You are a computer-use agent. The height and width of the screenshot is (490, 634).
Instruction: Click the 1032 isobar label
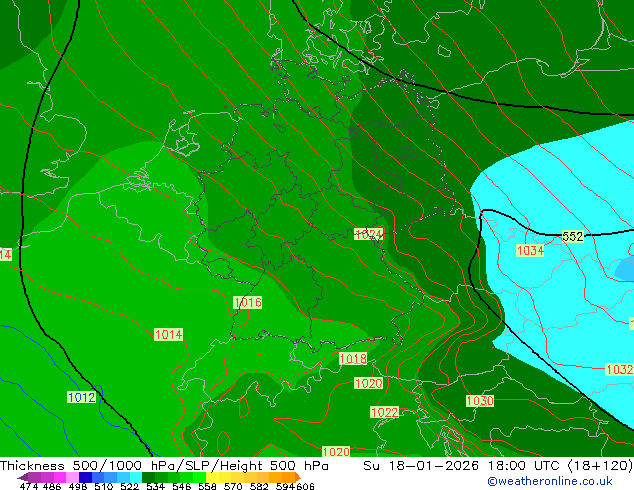coord(619,369)
